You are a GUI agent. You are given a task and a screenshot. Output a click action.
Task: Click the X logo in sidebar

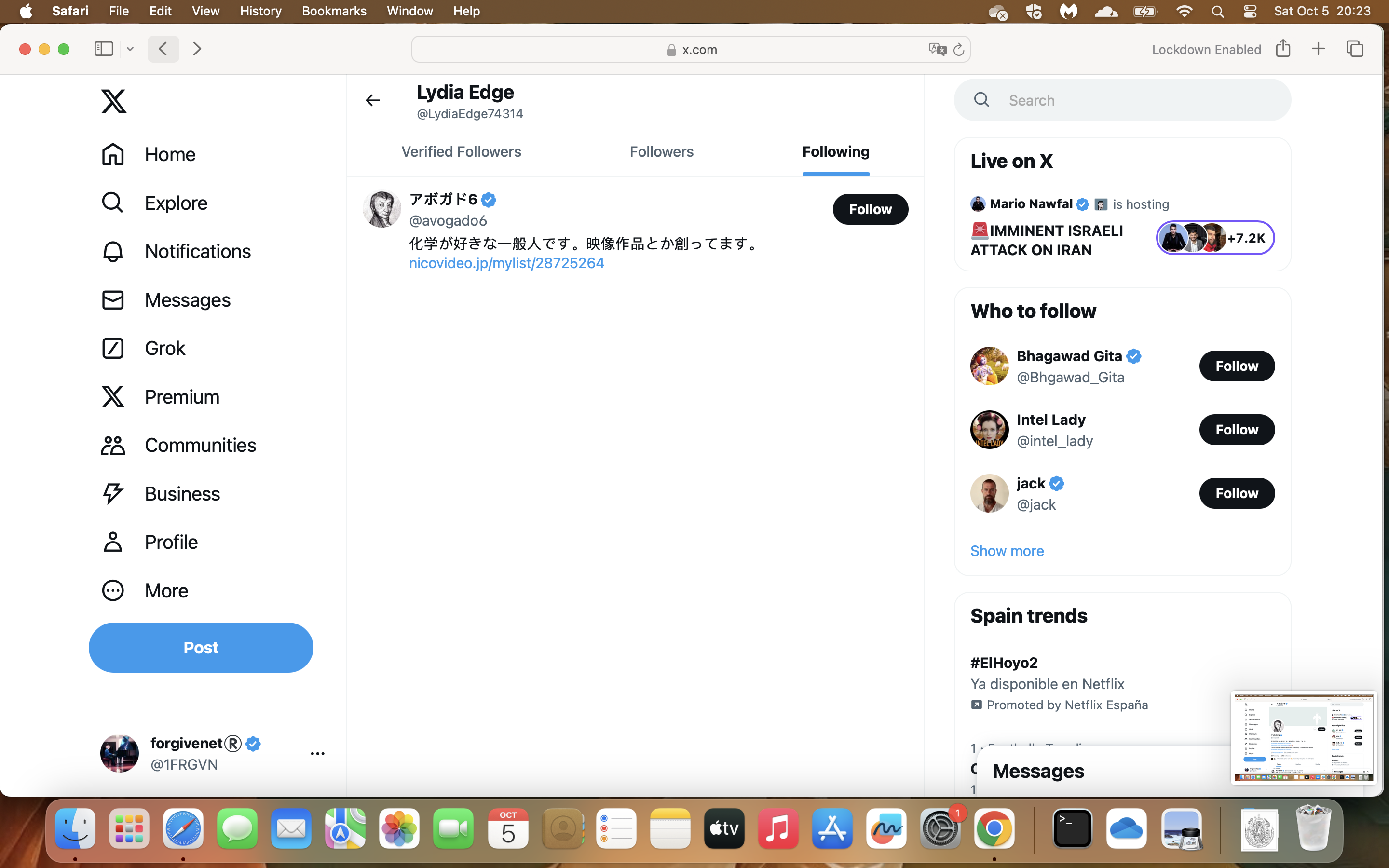114,101
